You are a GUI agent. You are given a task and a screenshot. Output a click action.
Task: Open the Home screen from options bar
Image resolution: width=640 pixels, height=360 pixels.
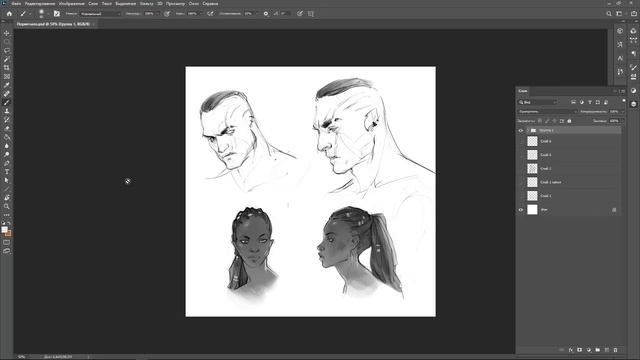(9, 13)
